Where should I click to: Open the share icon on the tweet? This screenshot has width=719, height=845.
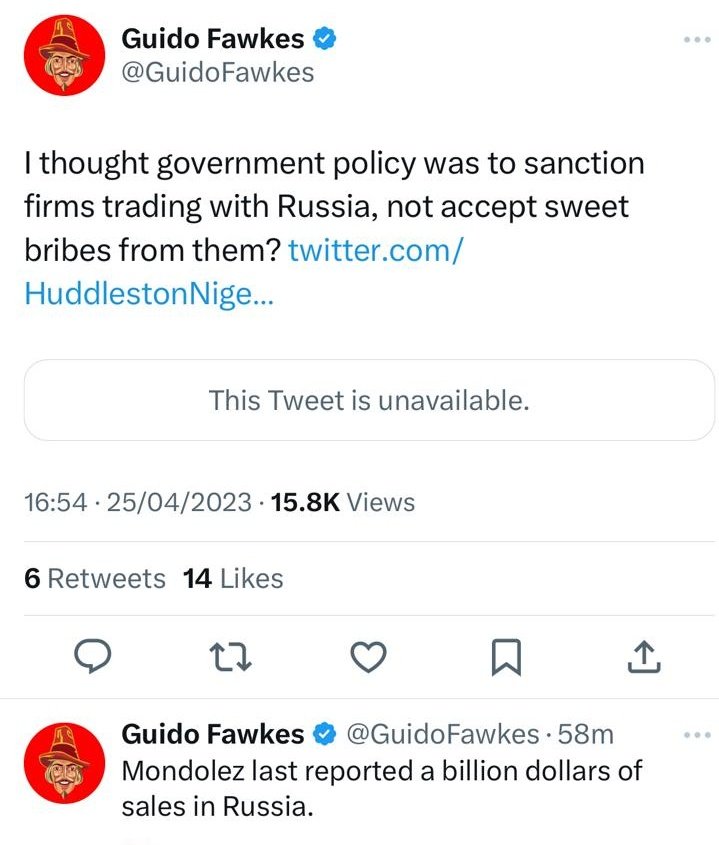pos(644,657)
